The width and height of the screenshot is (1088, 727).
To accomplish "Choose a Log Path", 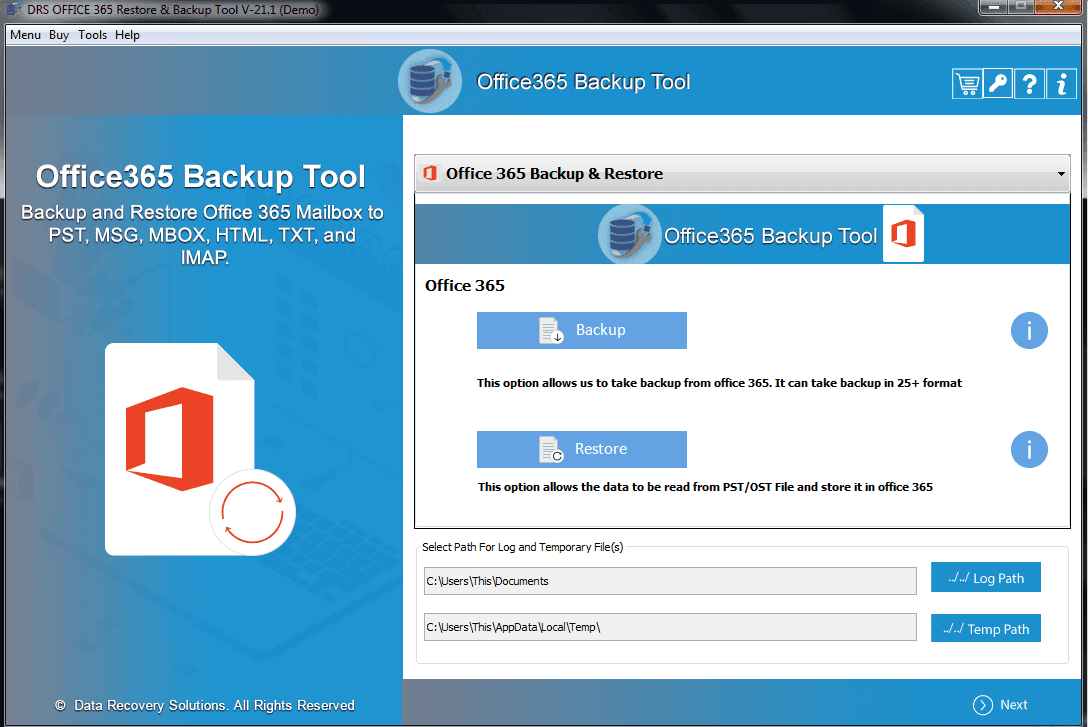I will point(986,577).
